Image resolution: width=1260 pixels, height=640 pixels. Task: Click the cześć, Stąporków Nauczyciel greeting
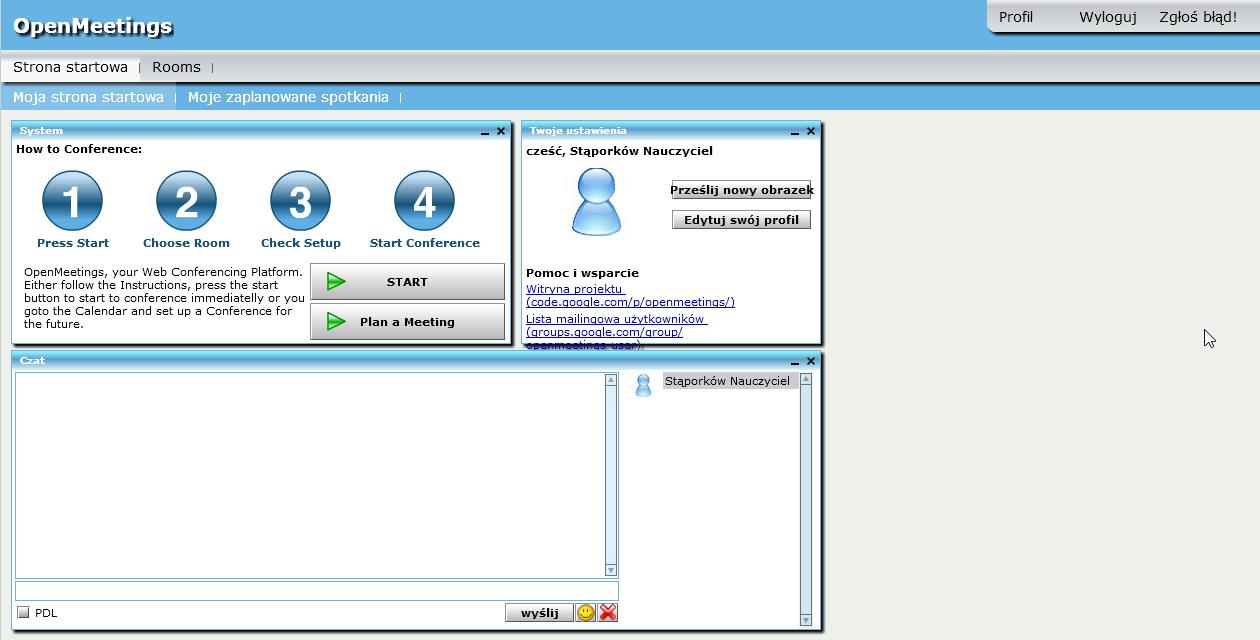(x=620, y=151)
